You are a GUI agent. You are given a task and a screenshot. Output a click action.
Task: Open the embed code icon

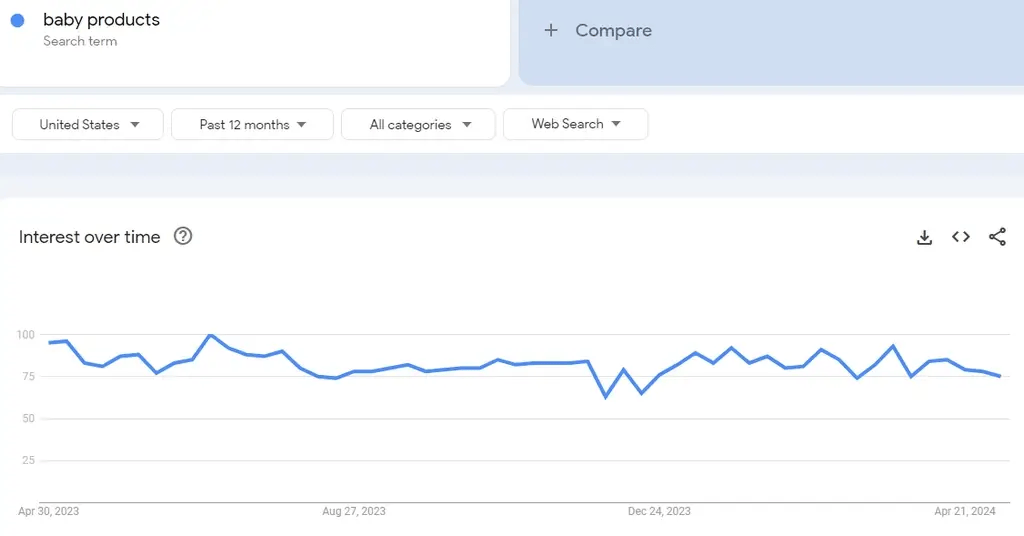click(x=961, y=237)
